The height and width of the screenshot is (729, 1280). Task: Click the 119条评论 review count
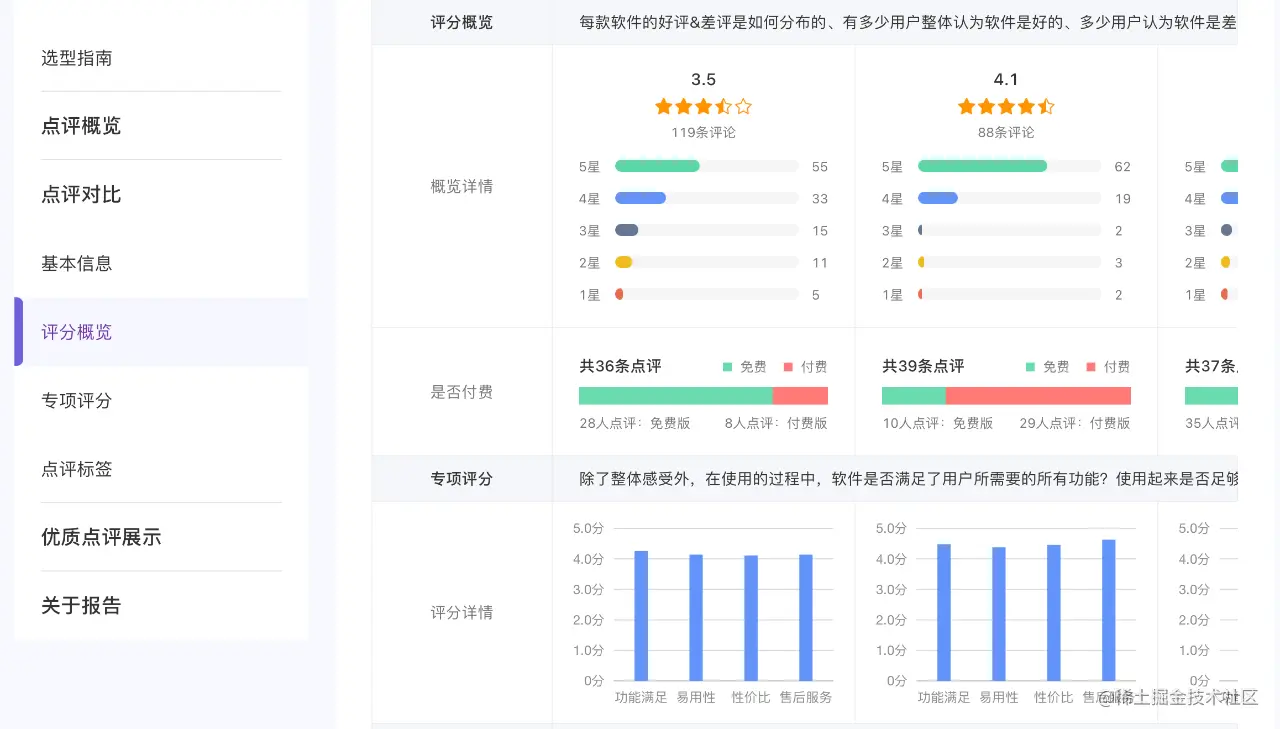point(703,132)
